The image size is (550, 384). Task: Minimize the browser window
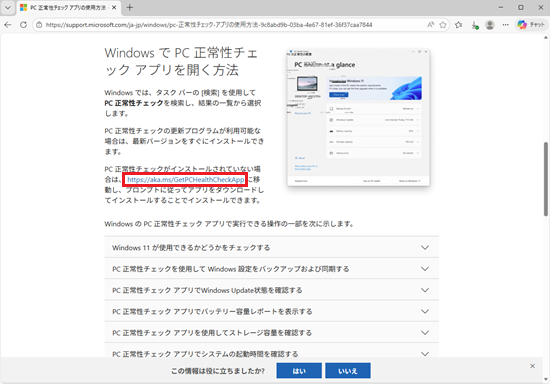tap(501, 7)
